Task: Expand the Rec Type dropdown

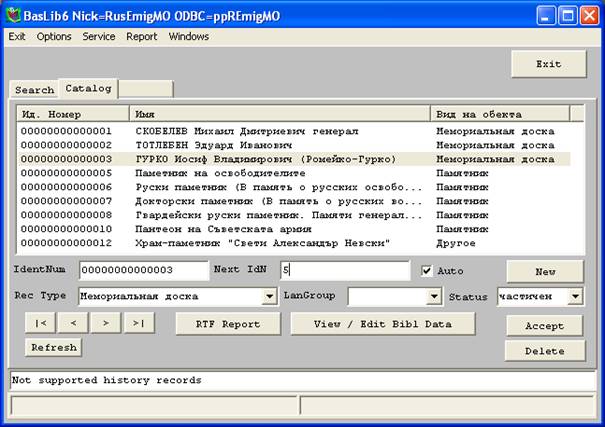Action: [x=269, y=297]
